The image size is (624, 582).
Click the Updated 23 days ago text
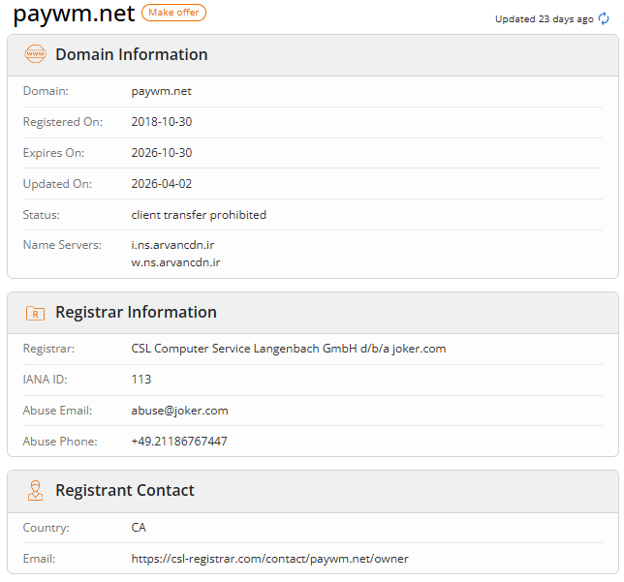tap(544, 19)
